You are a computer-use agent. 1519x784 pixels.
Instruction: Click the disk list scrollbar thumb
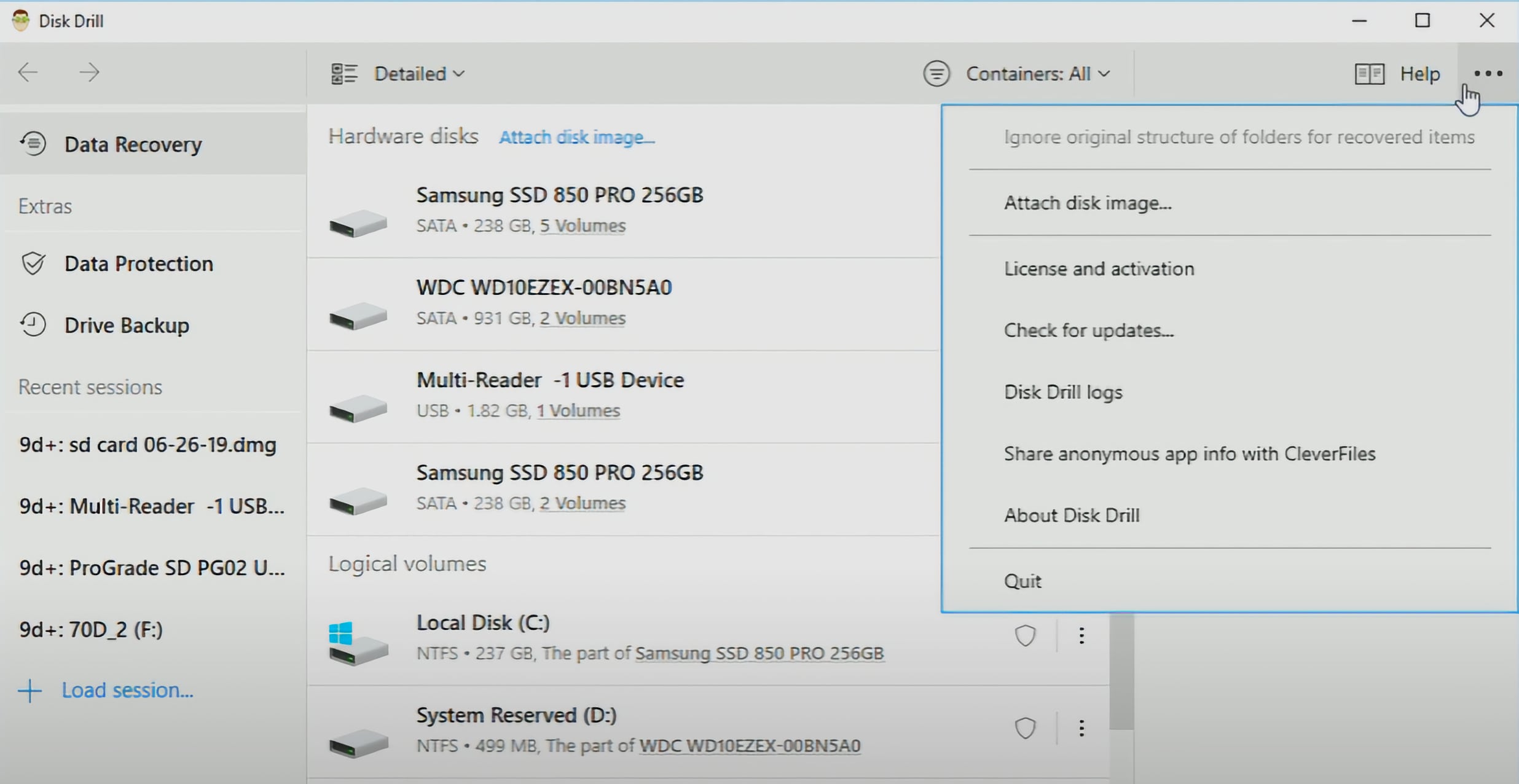(x=1121, y=671)
